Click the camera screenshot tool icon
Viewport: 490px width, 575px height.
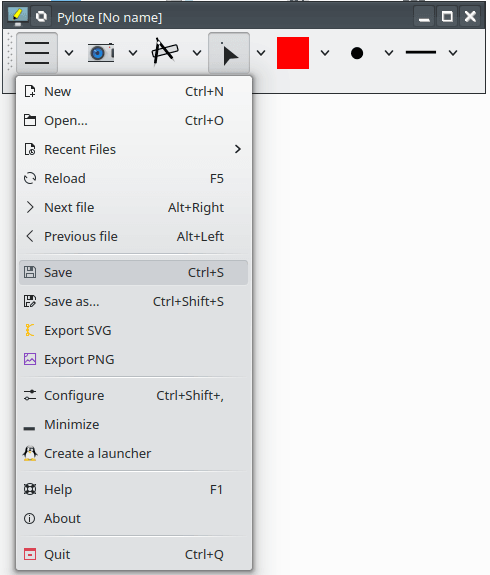pyautogui.click(x=101, y=53)
